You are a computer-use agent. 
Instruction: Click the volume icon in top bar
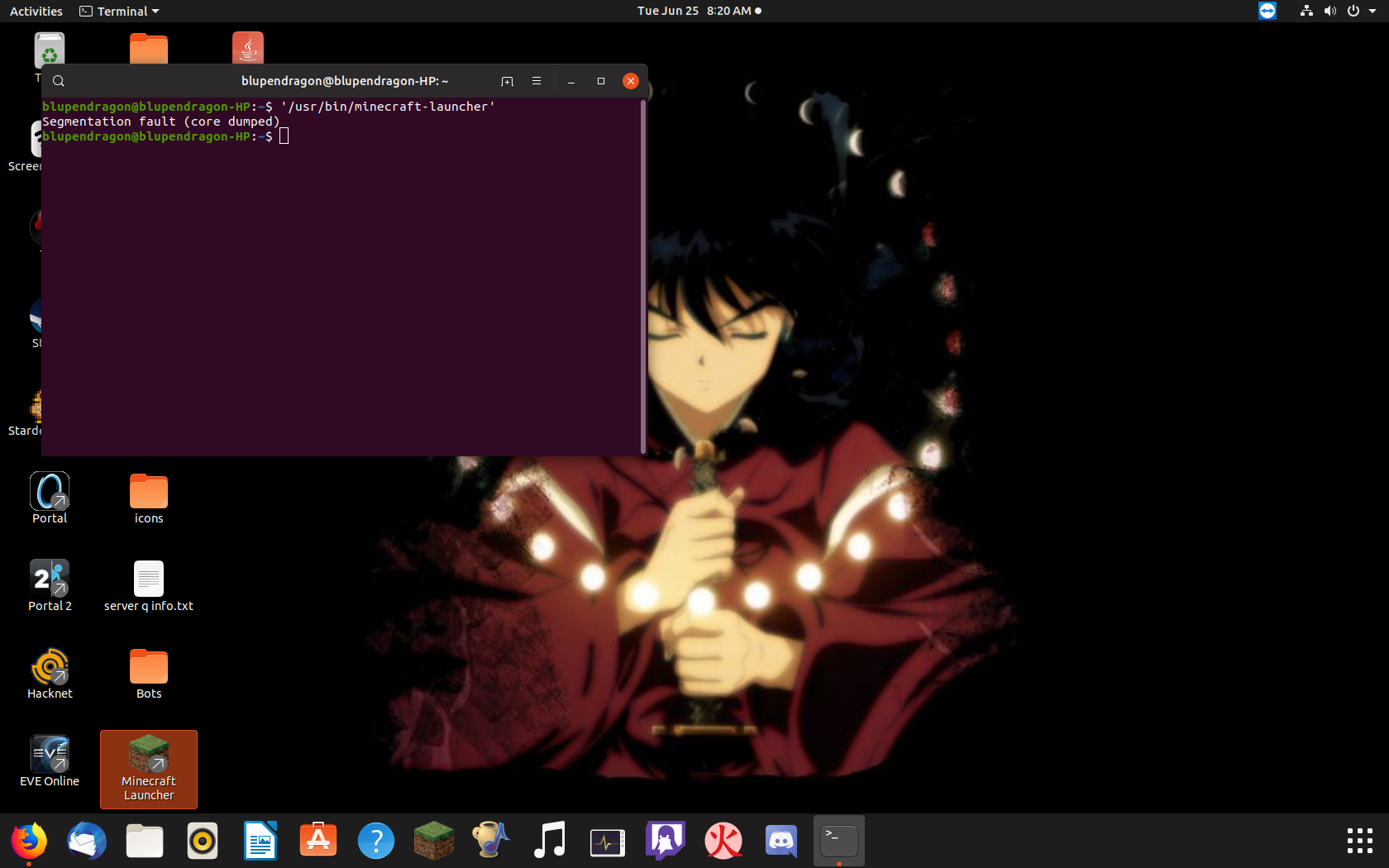[x=1329, y=11]
